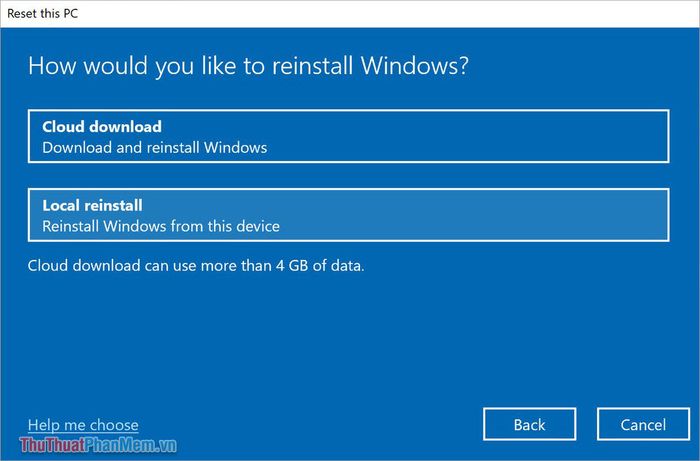The width and height of the screenshot is (700, 461).
Task: Click the red ThuThuat part of the watermark
Action: (52, 445)
